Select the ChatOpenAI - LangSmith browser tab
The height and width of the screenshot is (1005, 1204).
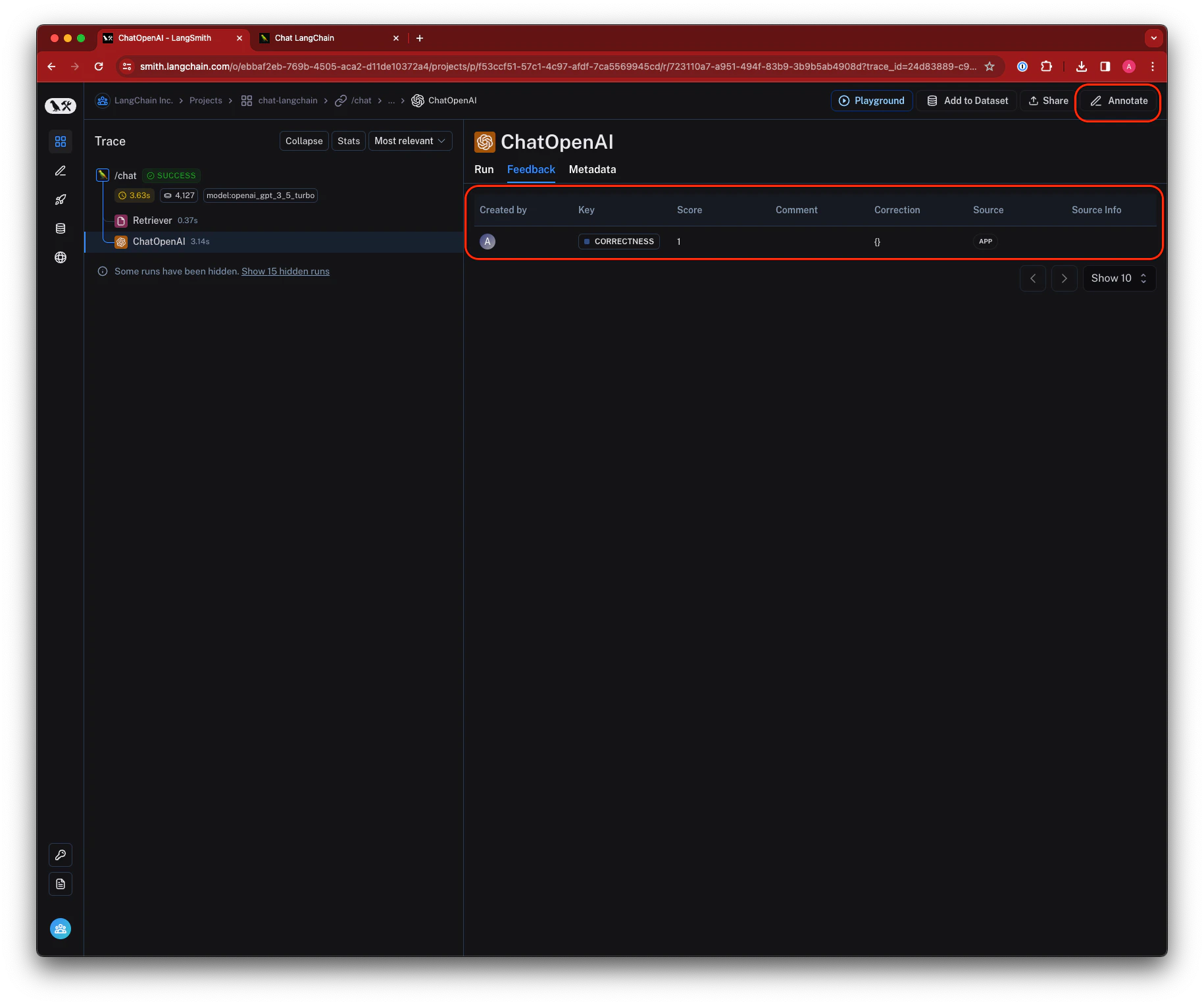pyautogui.click(x=174, y=38)
